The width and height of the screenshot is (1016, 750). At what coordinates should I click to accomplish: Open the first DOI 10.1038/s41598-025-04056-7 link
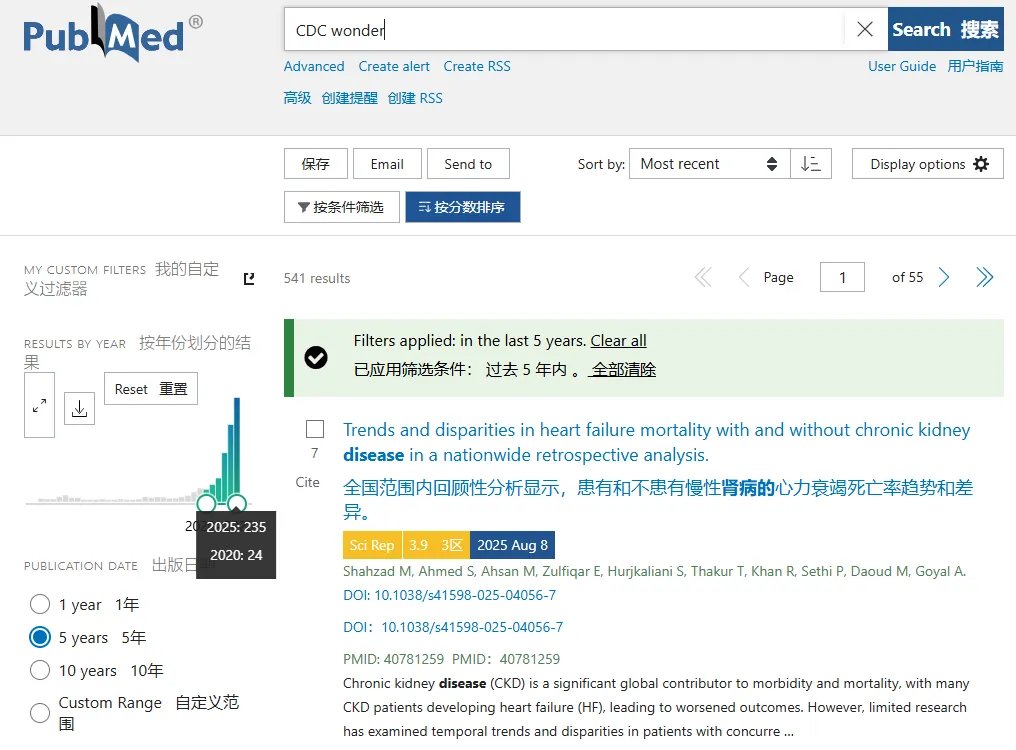pos(450,595)
